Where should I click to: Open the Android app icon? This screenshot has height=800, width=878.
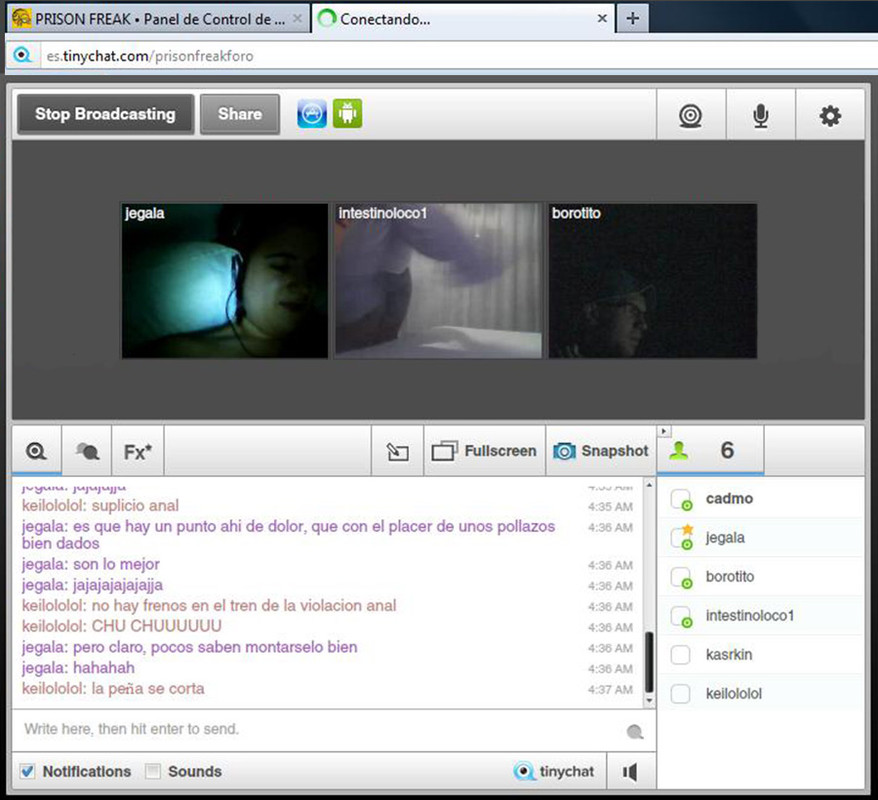point(347,114)
